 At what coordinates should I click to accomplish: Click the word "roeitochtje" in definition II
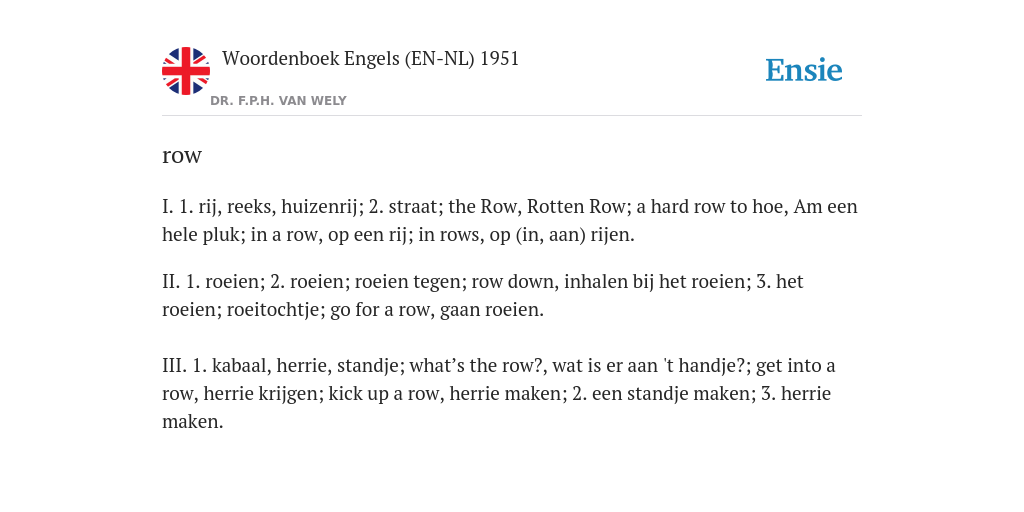pyautogui.click(x=274, y=310)
